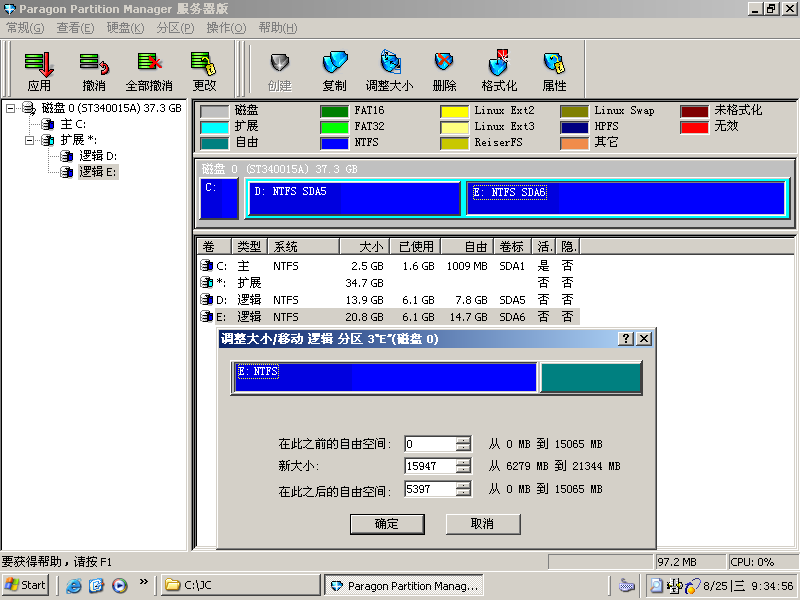Select the D: NTFS SDA5 block in disk map
The width and height of the screenshot is (800, 600).
354,198
